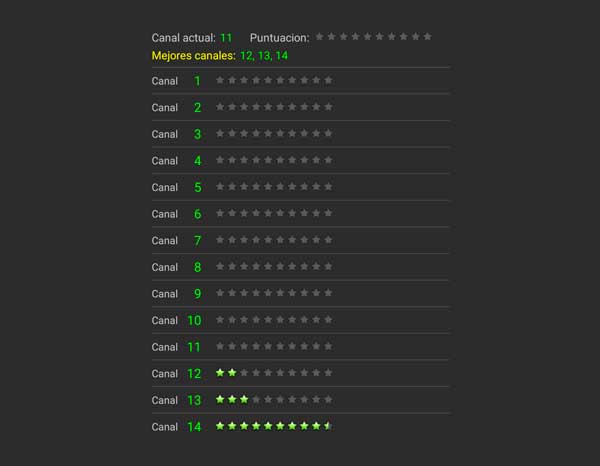Viewport: 600px width, 466px height.
Task: Click the Canal 4 row label
Action: [x=165, y=161]
